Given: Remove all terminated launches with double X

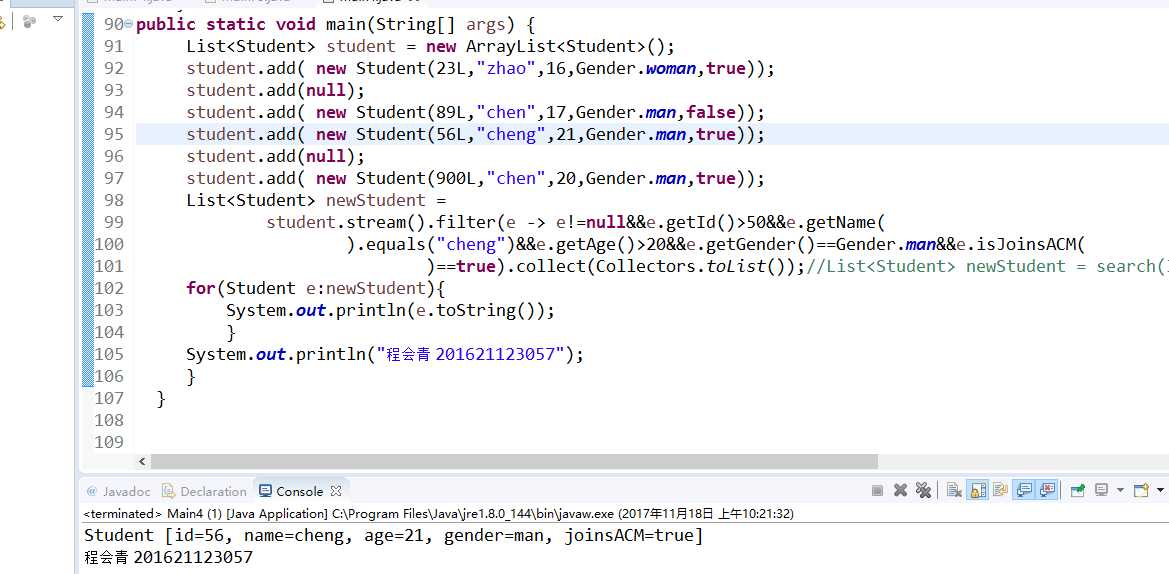Looking at the screenshot, I should click(x=923, y=491).
